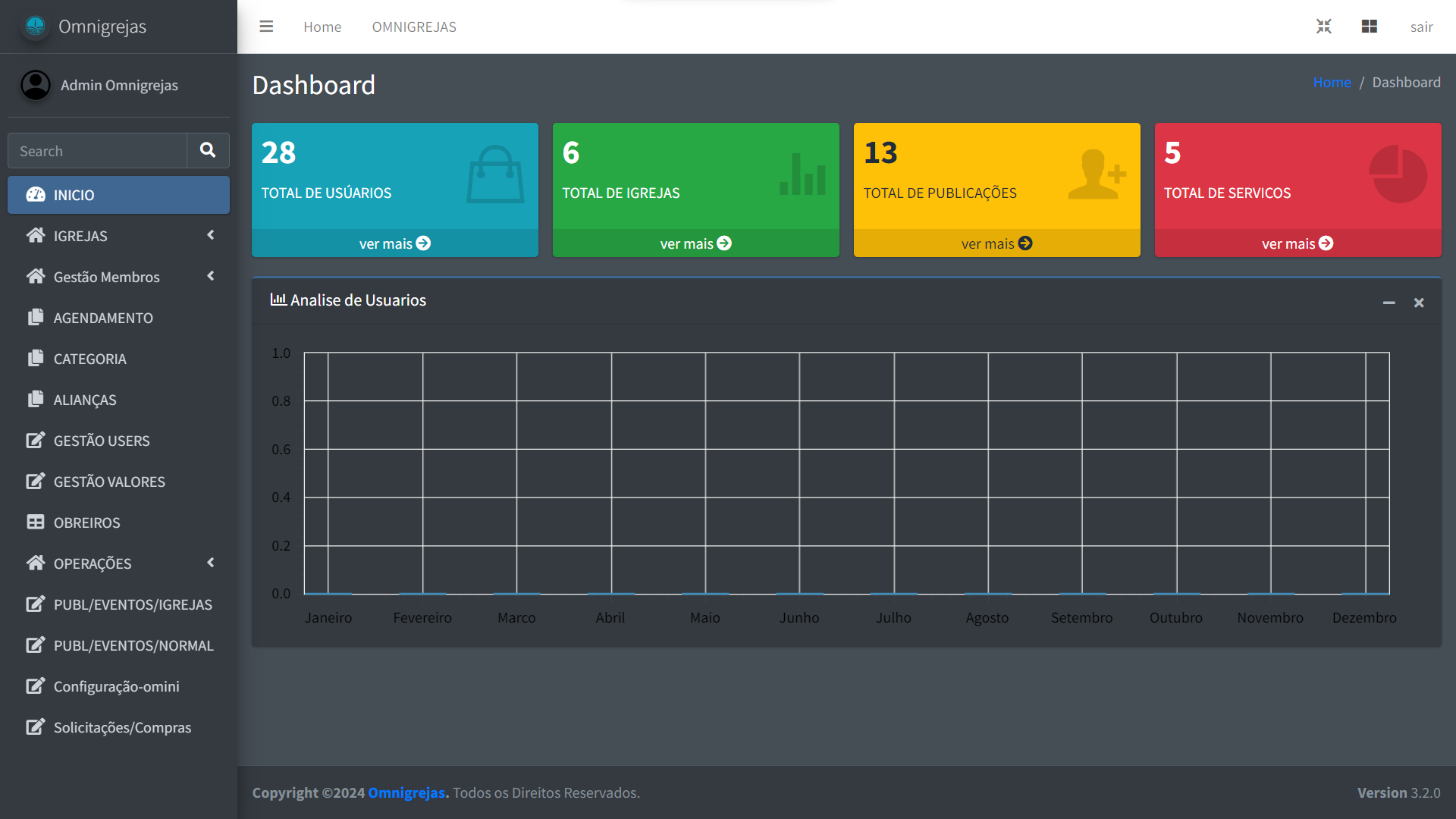This screenshot has width=1456, height=819.
Task: Click OMNIGREJAS in the top navbar
Action: click(x=414, y=27)
